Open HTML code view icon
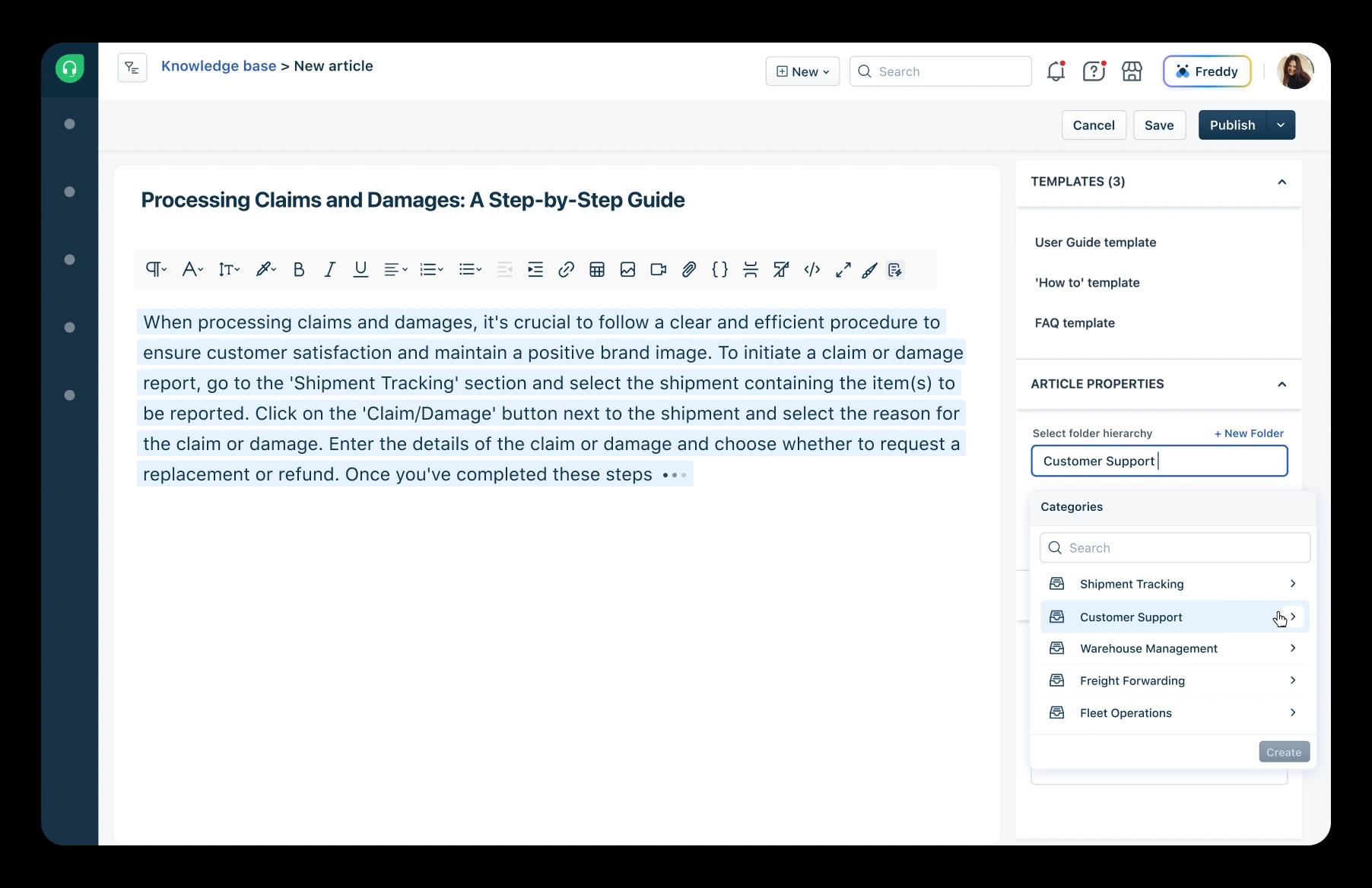The height and width of the screenshot is (888, 1372). tap(812, 269)
